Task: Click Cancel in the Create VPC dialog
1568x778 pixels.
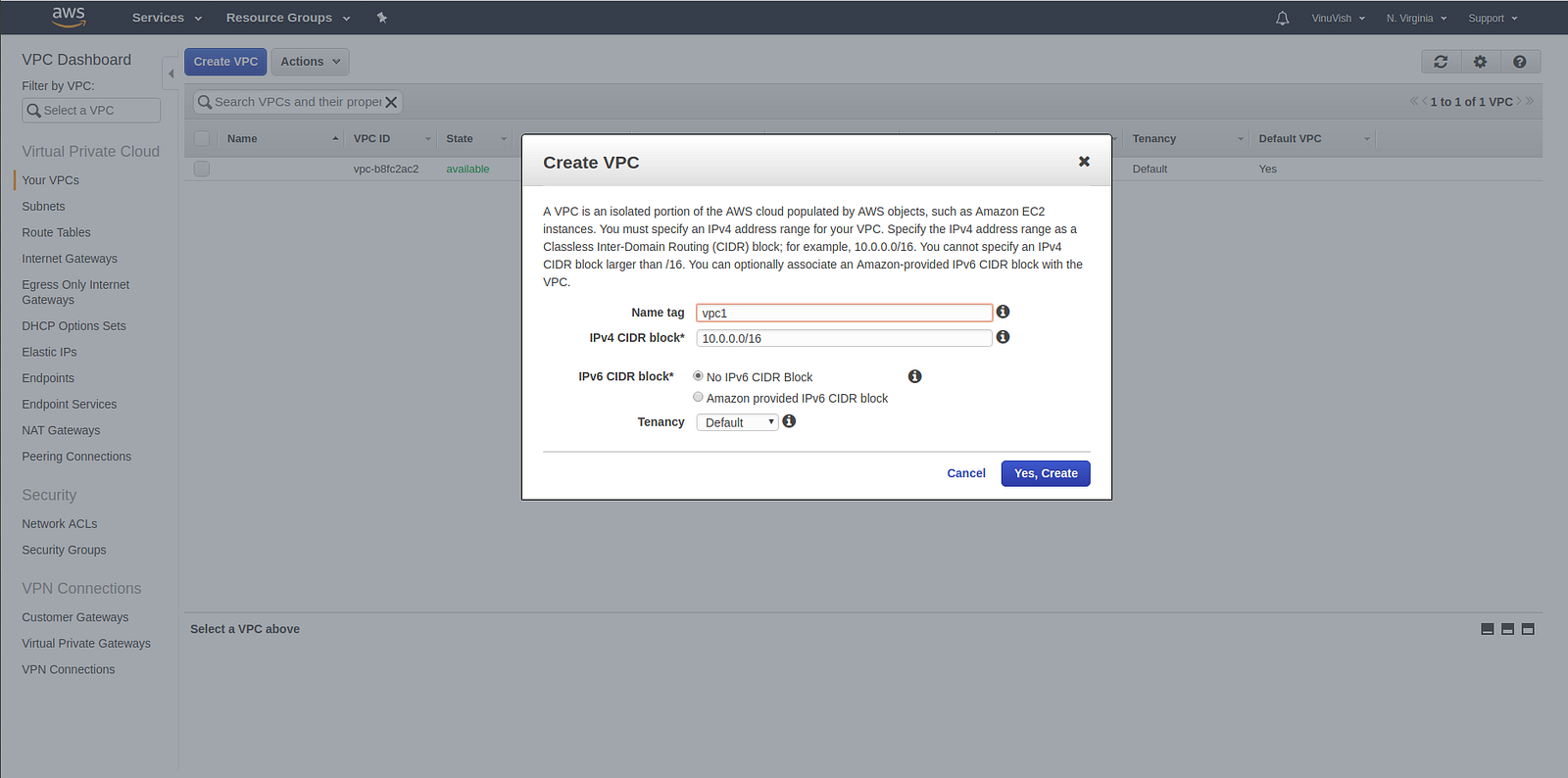Action: pyautogui.click(x=965, y=473)
